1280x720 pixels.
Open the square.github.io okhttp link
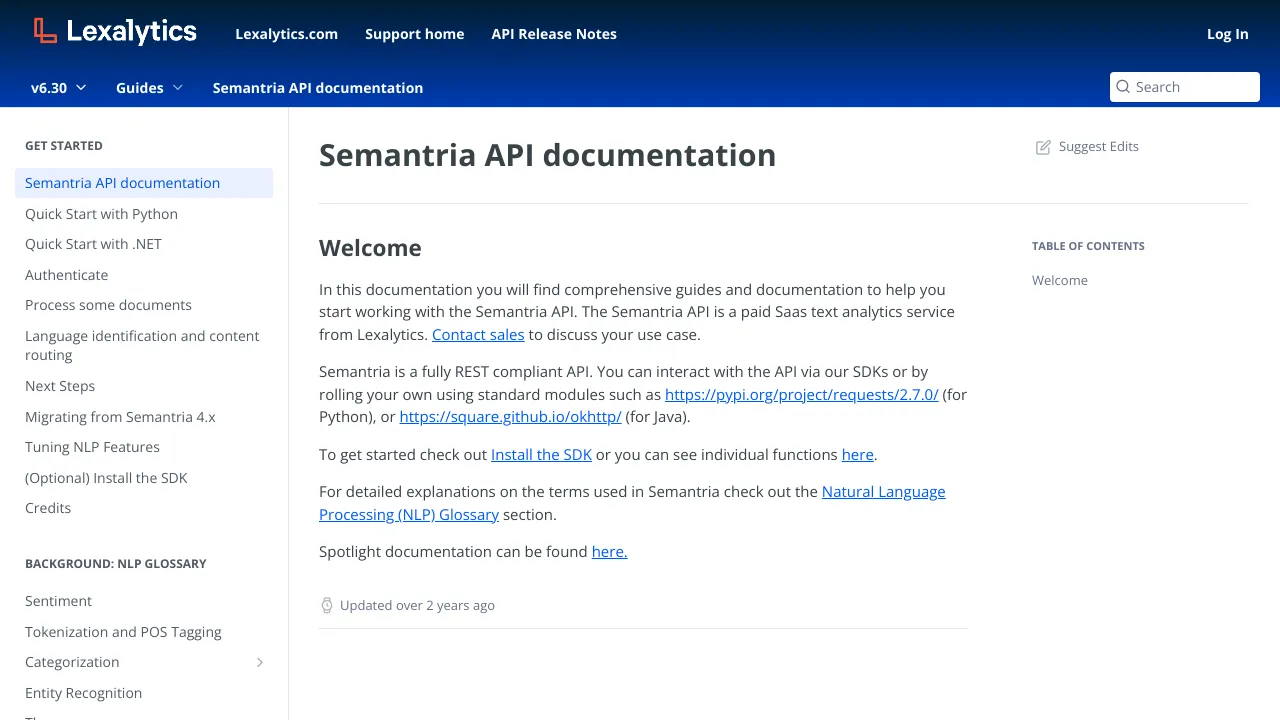510,417
